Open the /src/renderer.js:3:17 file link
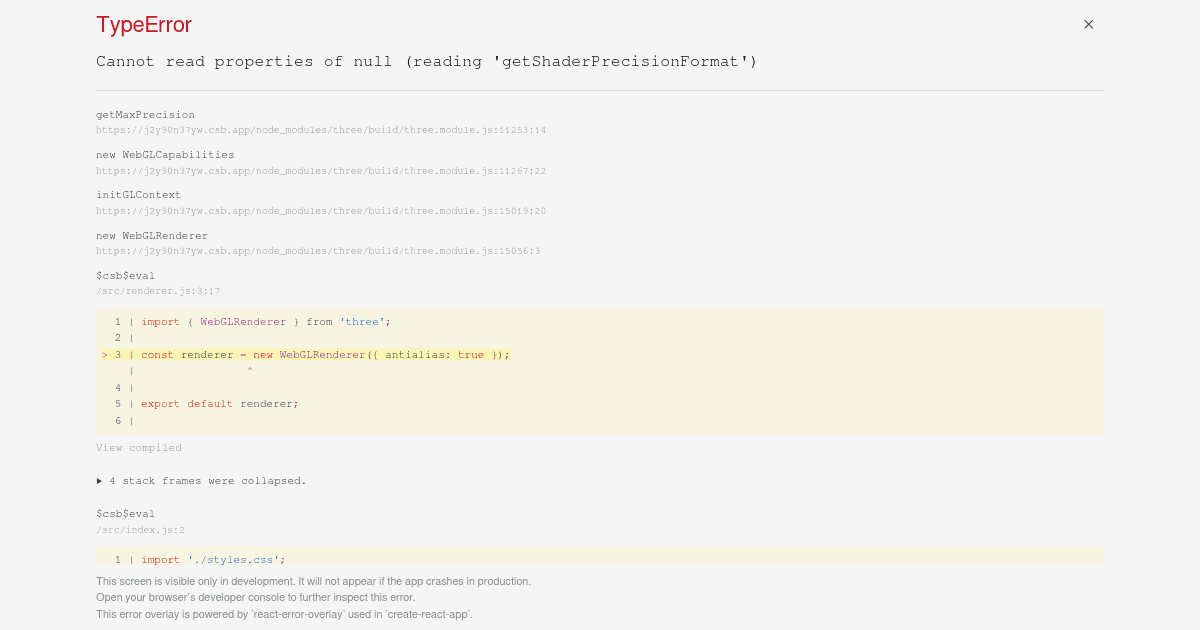1200x630 pixels. click(x=158, y=291)
